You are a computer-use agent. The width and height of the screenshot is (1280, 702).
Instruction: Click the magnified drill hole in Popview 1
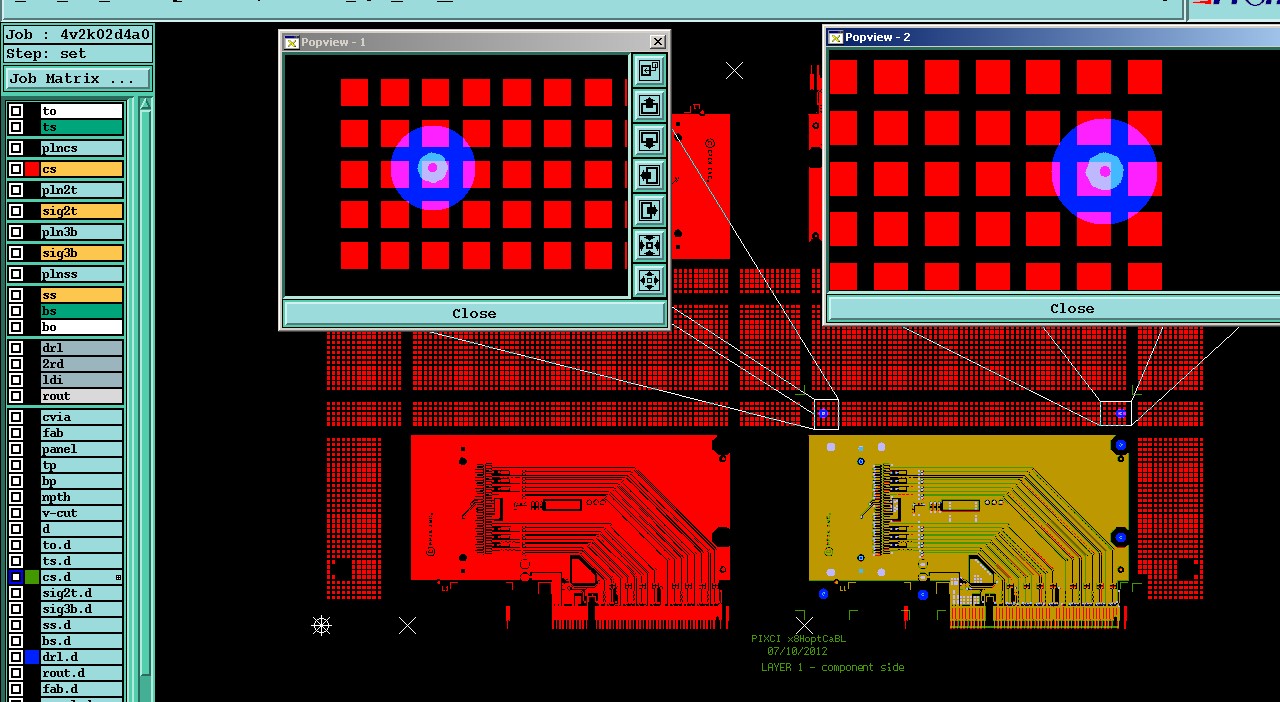(x=432, y=168)
